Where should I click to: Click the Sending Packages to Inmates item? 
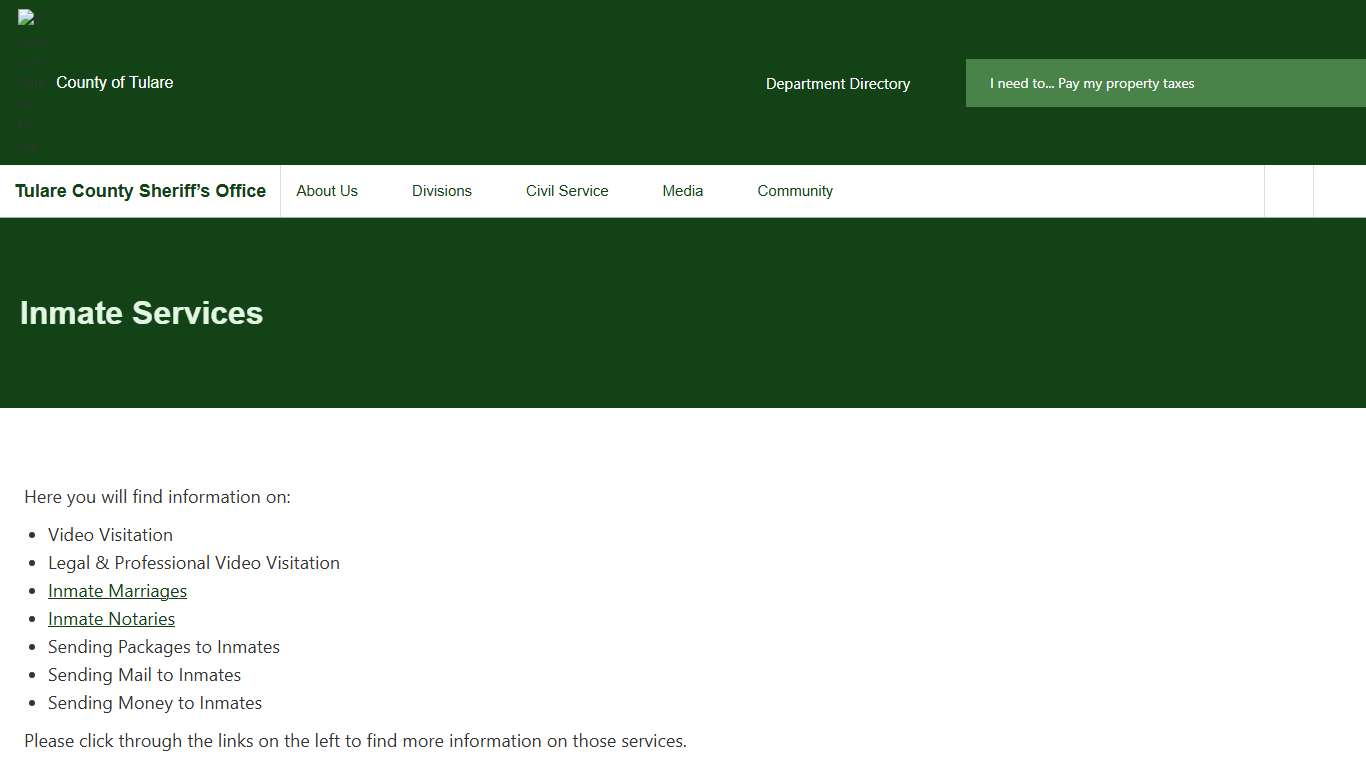(163, 647)
